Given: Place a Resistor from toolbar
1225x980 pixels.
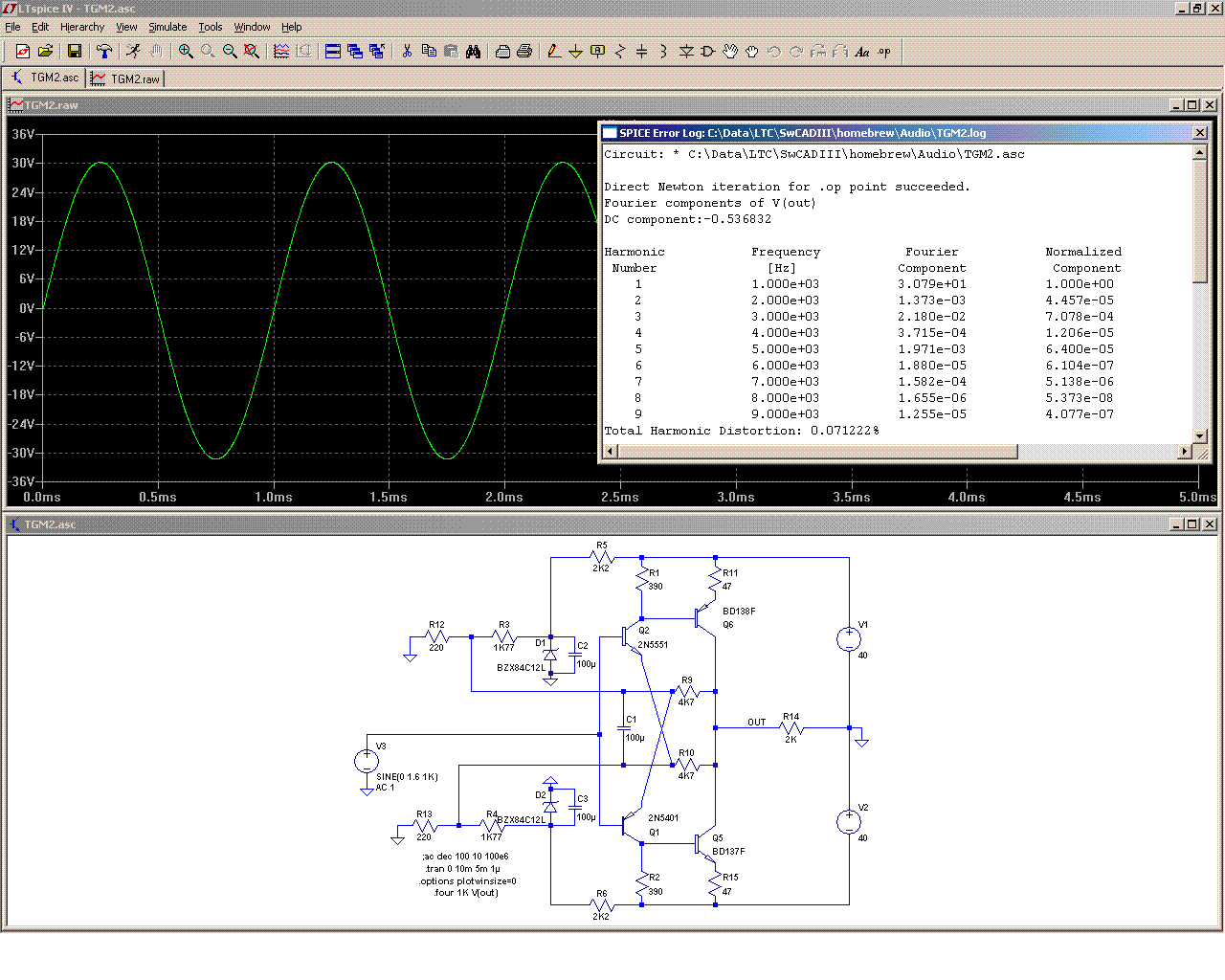Looking at the screenshot, I should coord(619,52).
